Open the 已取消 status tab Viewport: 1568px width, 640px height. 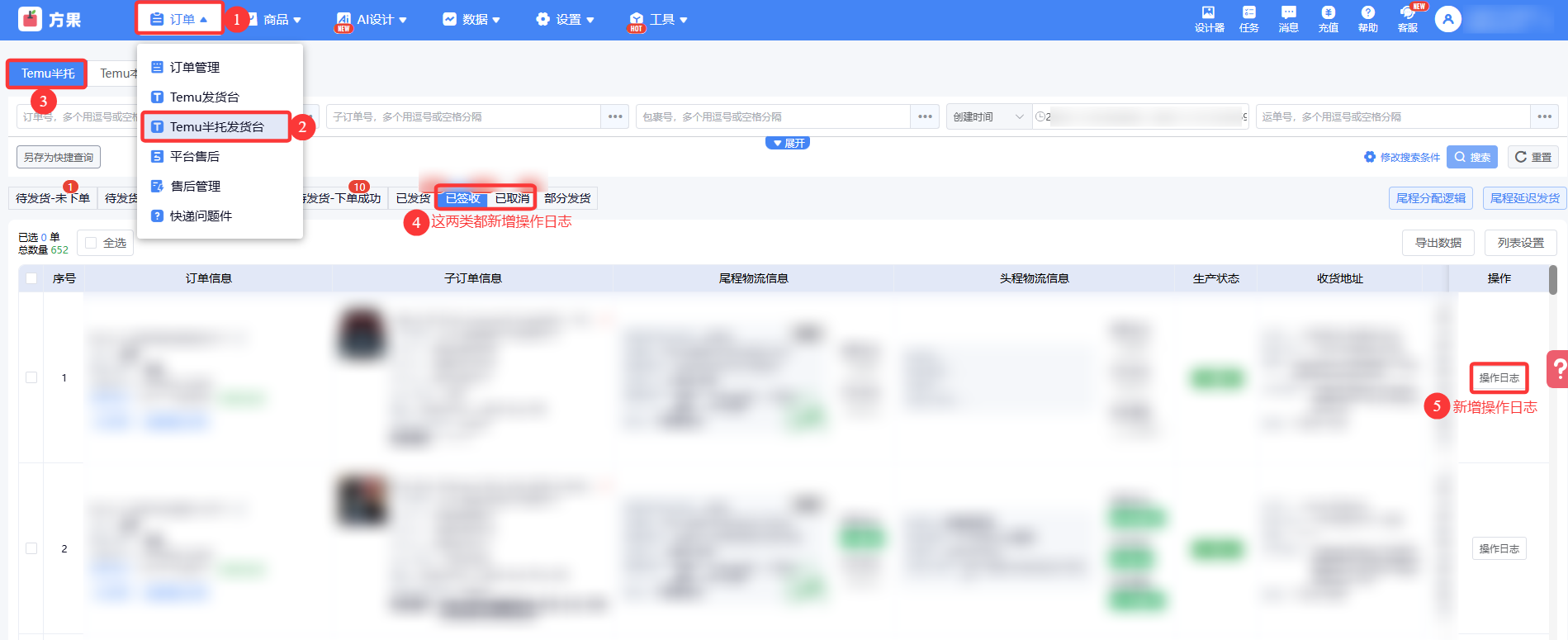point(512,198)
